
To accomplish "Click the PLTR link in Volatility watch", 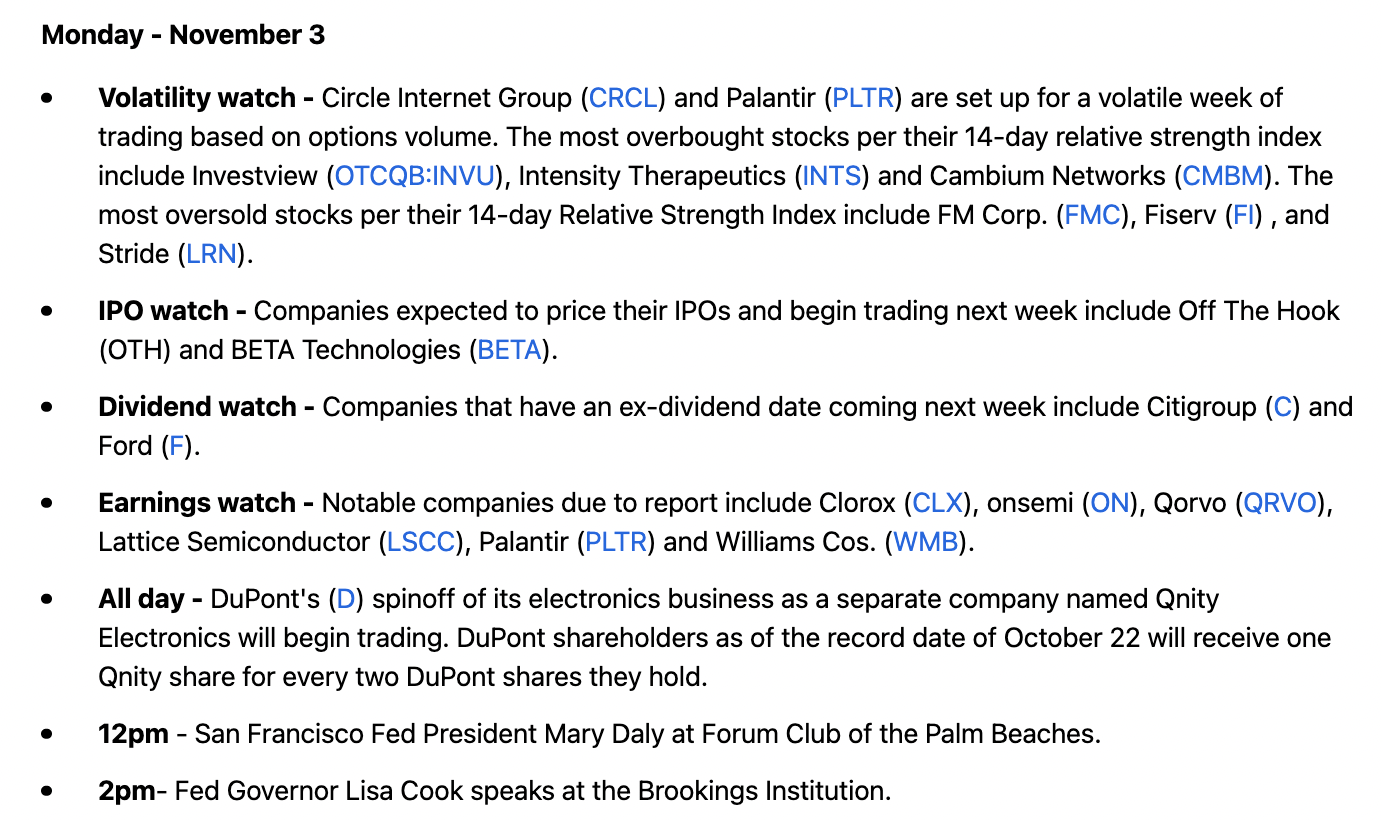I will (863, 98).
